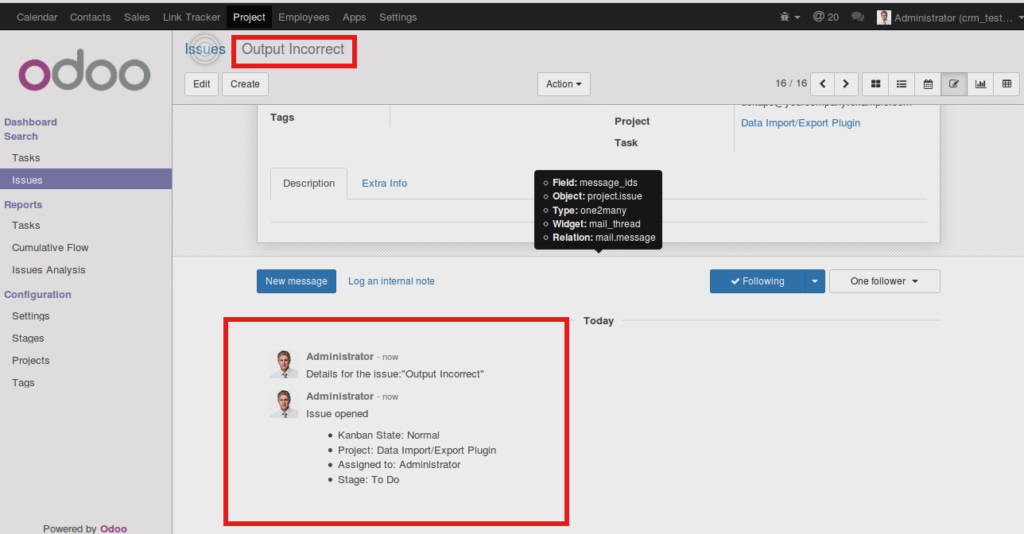Select the form view icon
Screen dimensions: 1024x534
coord(954,84)
